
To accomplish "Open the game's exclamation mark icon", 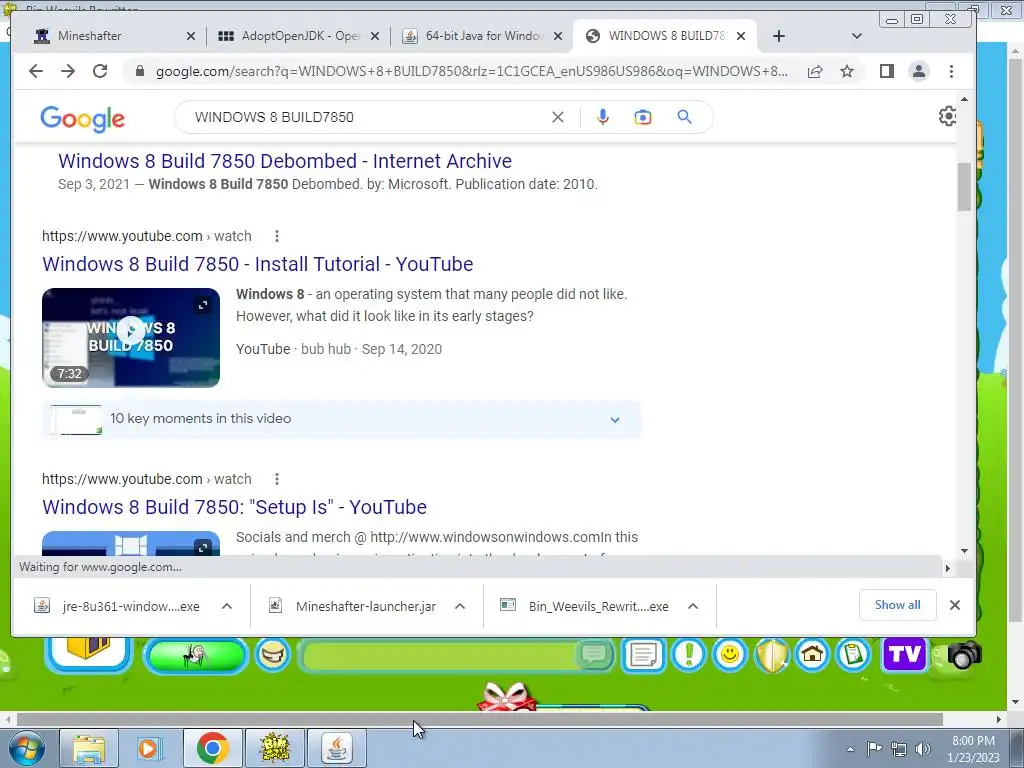I will tap(688, 654).
